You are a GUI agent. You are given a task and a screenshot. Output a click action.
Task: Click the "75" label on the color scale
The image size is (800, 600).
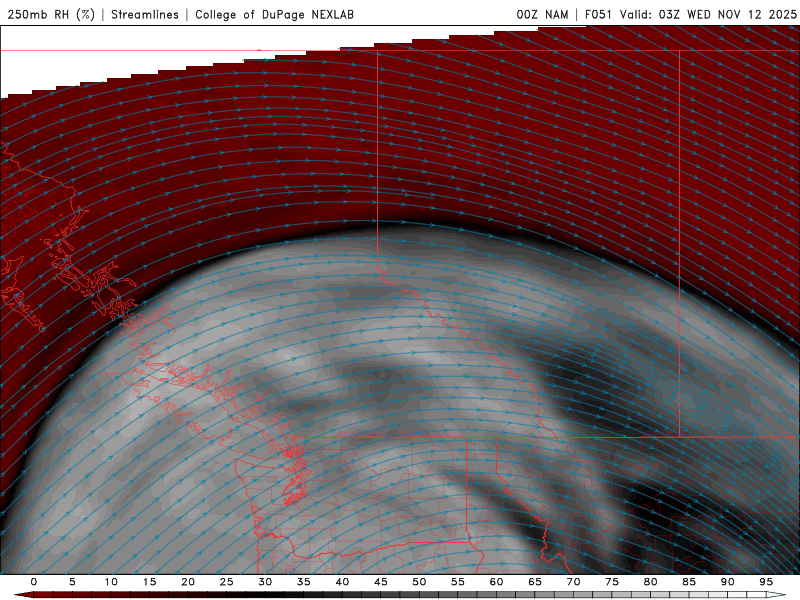[612, 582]
